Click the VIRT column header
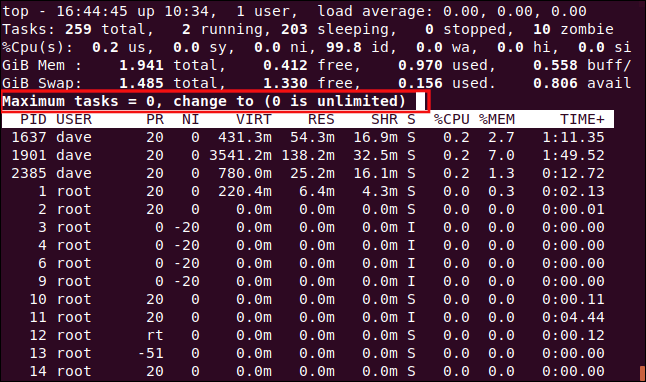This screenshot has height=382, width=646. click(254, 120)
